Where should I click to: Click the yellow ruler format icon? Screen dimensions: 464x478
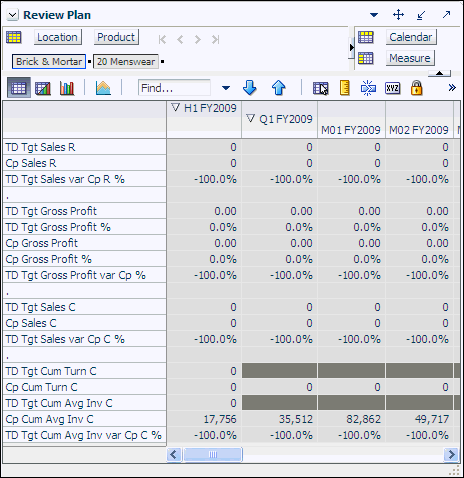[344, 88]
